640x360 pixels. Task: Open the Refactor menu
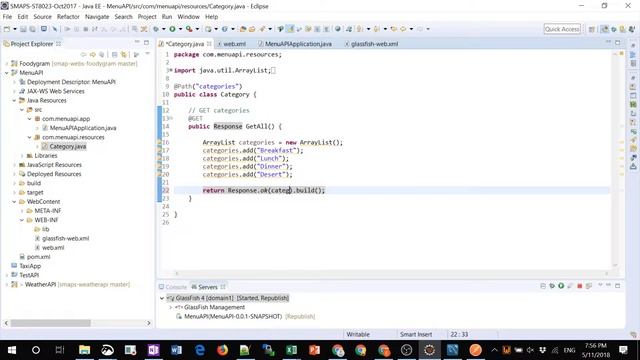point(68,17)
